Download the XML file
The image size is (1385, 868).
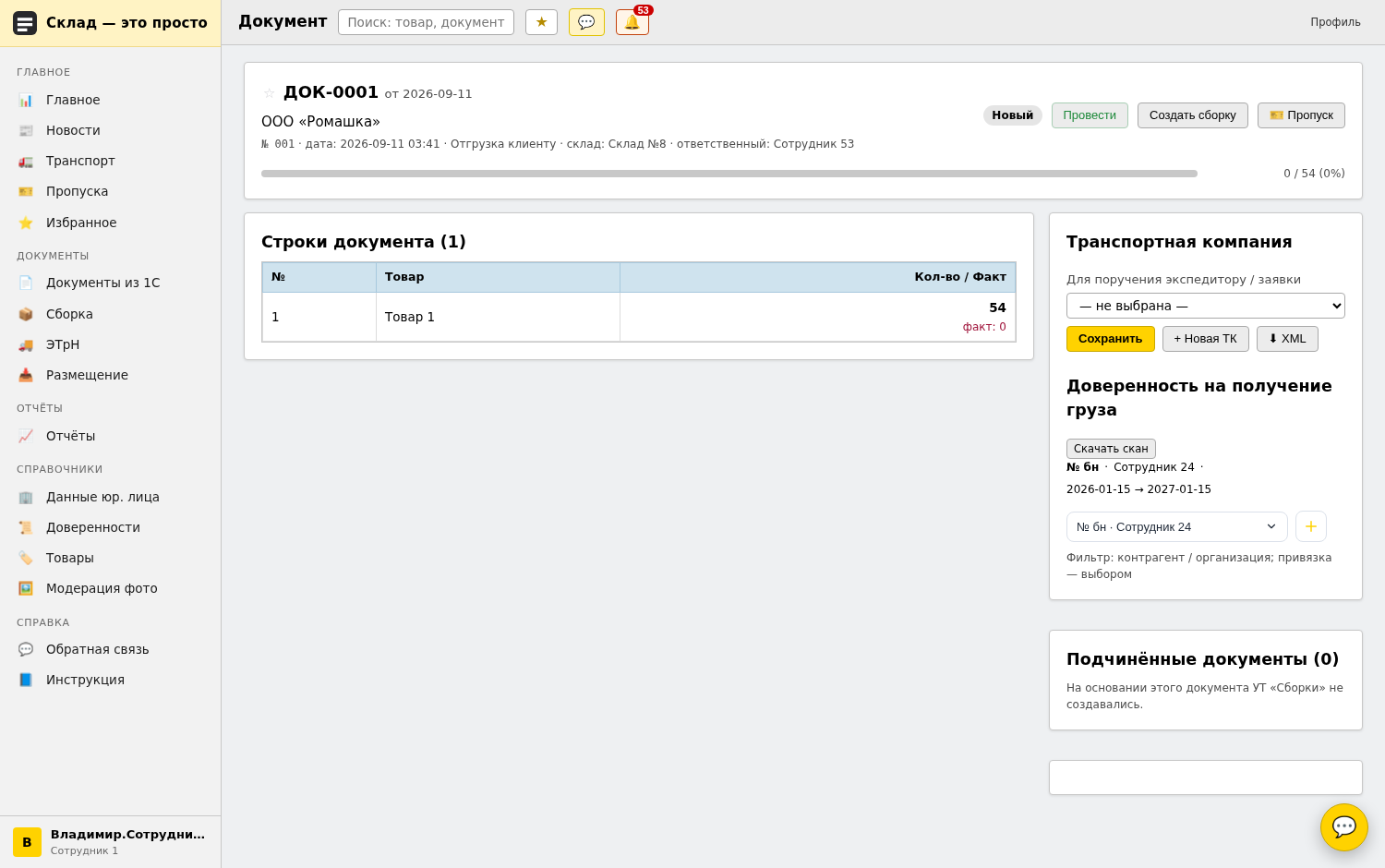pos(1287,339)
